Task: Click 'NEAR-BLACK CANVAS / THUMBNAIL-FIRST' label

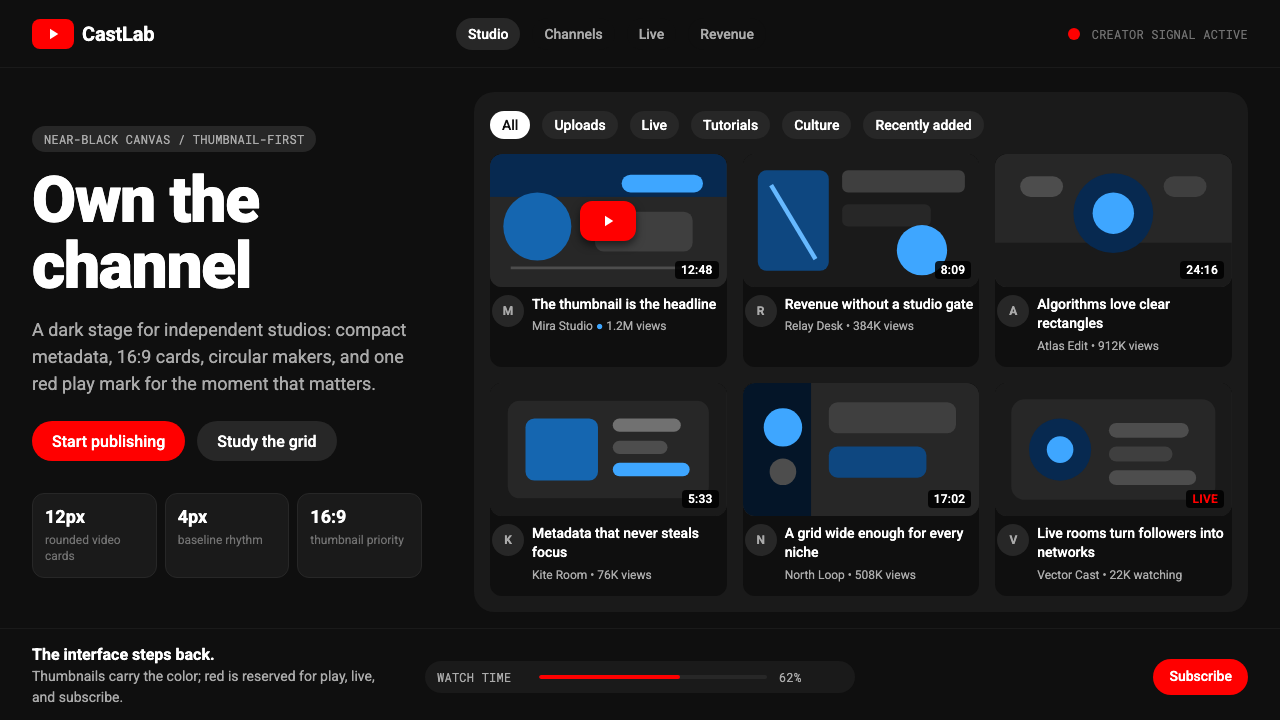Action: (174, 139)
